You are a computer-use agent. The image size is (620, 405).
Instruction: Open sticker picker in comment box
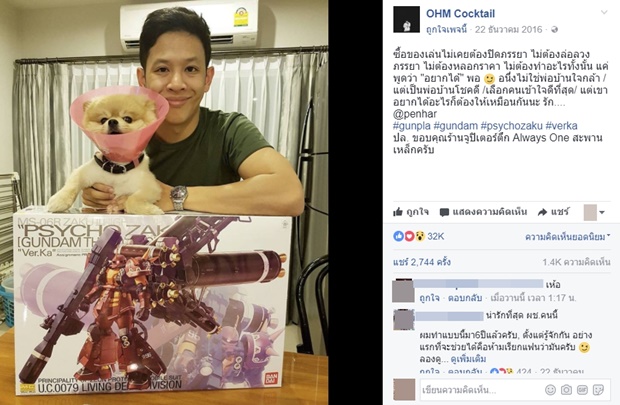point(598,390)
